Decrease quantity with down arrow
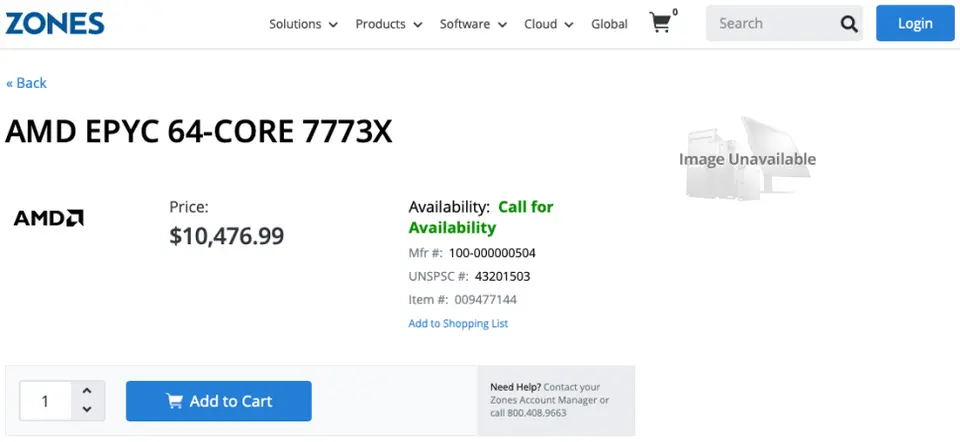 click(x=87, y=409)
